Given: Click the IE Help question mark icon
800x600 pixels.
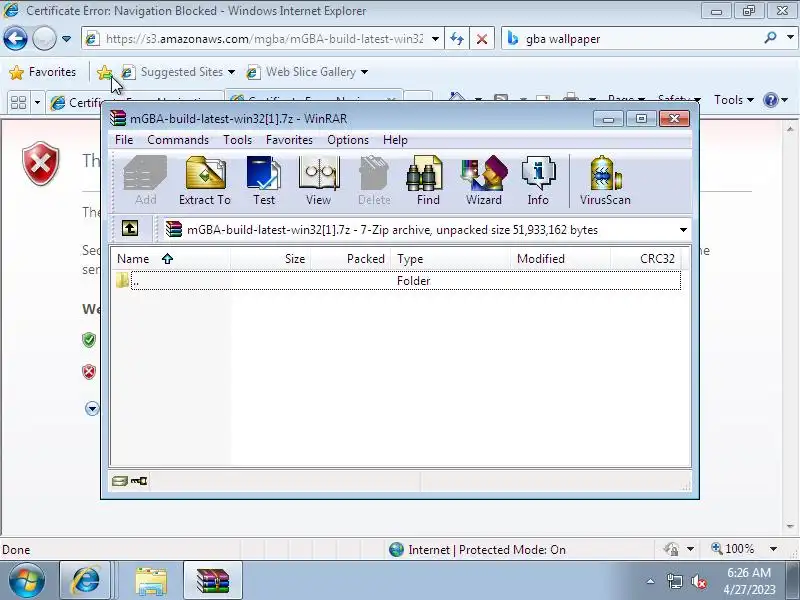Looking at the screenshot, I should pyautogui.click(x=770, y=100).
